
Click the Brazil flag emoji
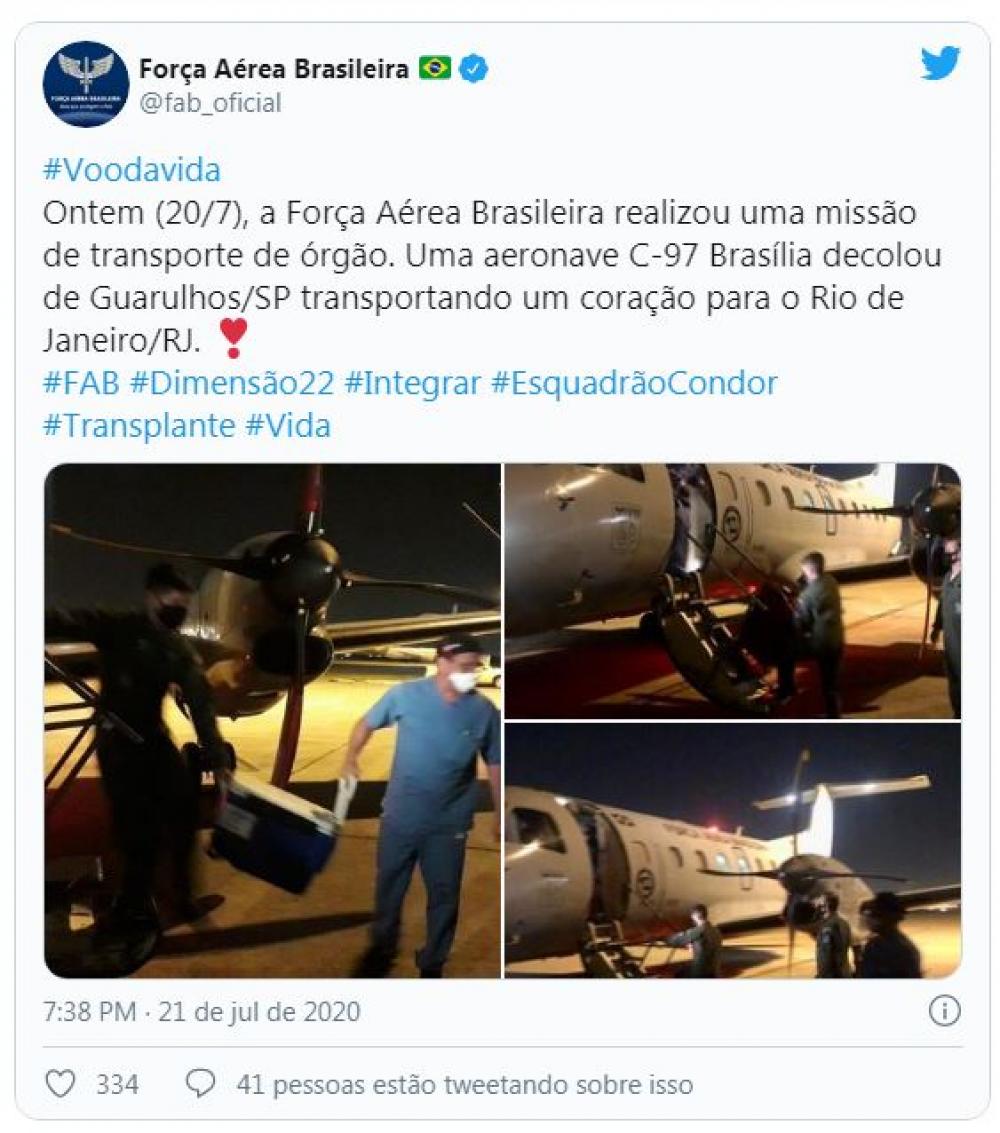435,69
